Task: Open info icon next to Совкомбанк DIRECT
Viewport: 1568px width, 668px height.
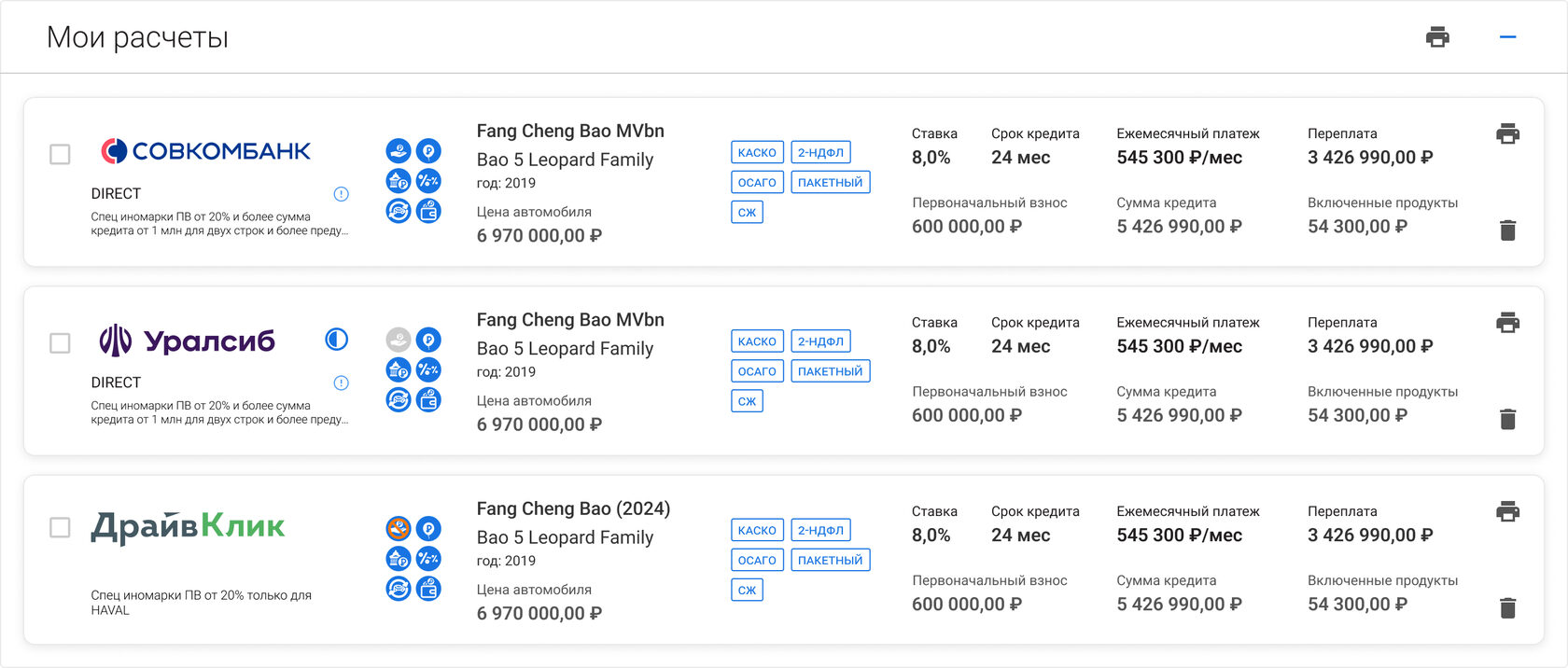Action: [x=342, y=194]
